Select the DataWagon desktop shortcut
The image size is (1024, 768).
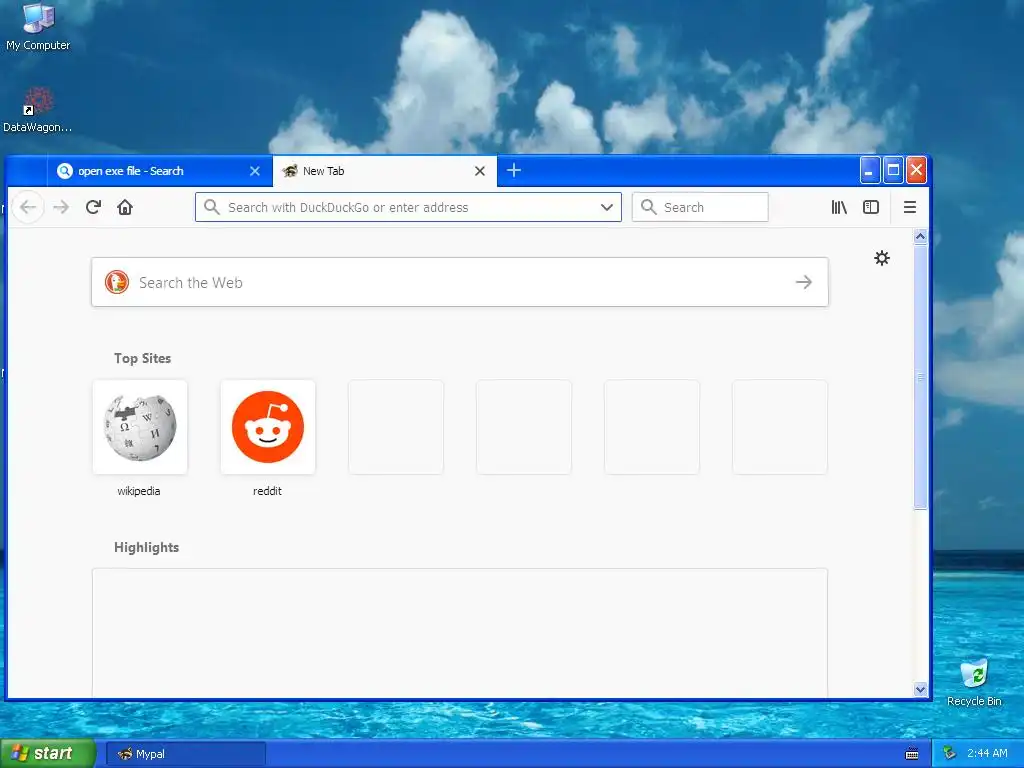pos(37,110)
